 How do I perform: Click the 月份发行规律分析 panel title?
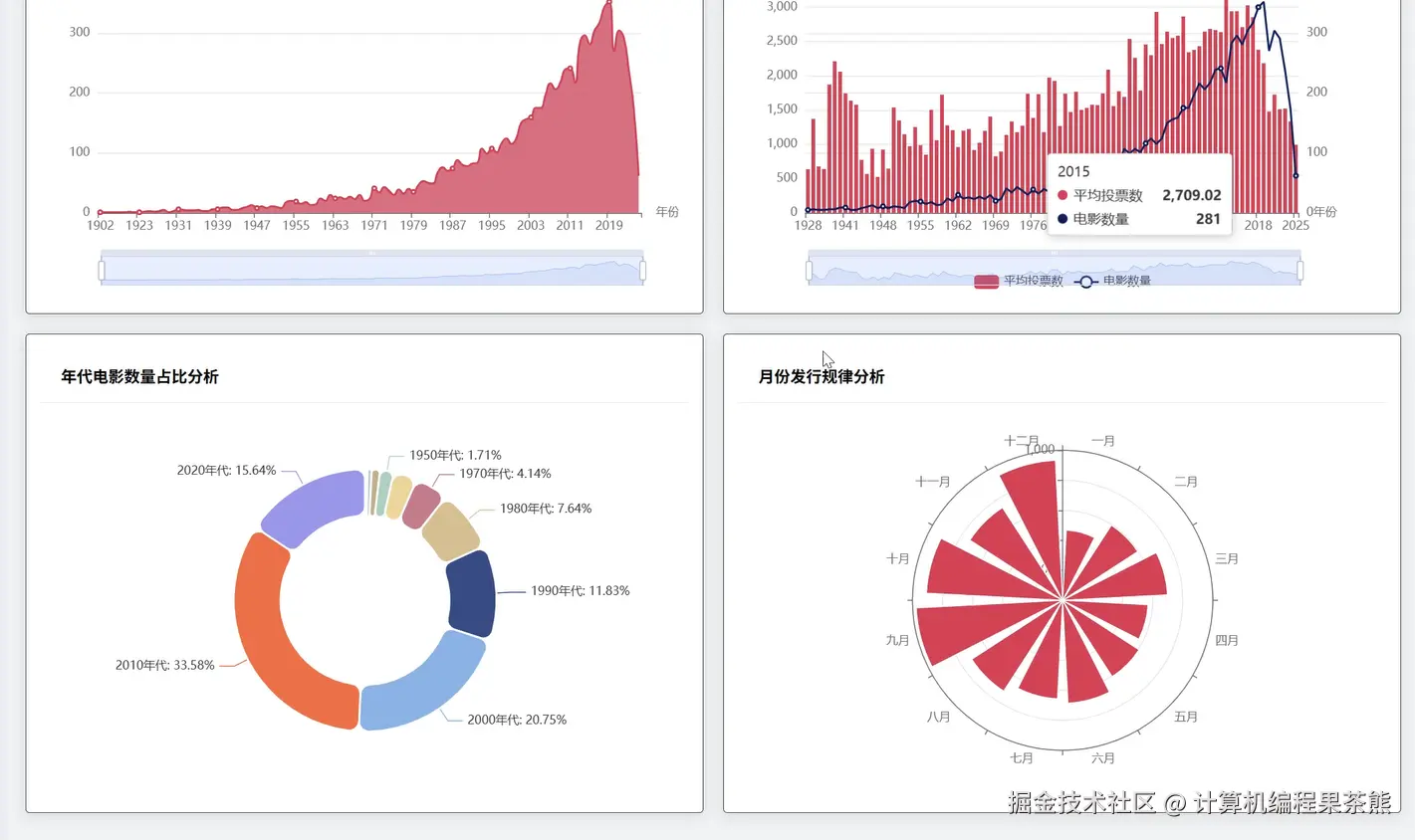[822, 376]
